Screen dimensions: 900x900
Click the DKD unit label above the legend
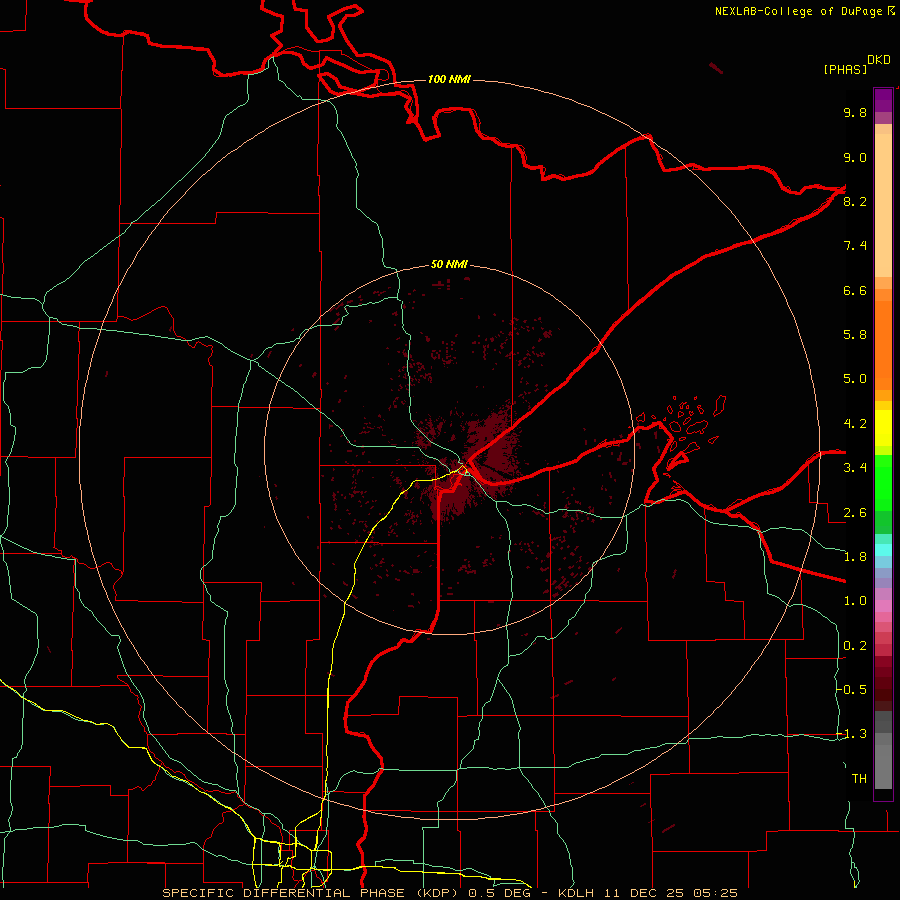[878, 60]
